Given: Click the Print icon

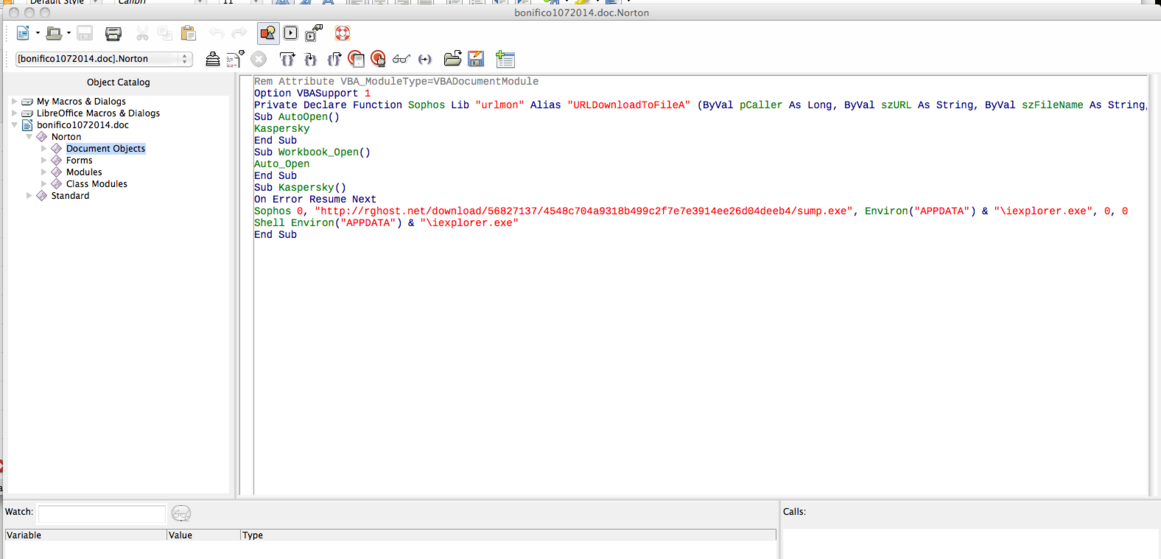Looking at the screenshot, I should [x=113, y=33].
